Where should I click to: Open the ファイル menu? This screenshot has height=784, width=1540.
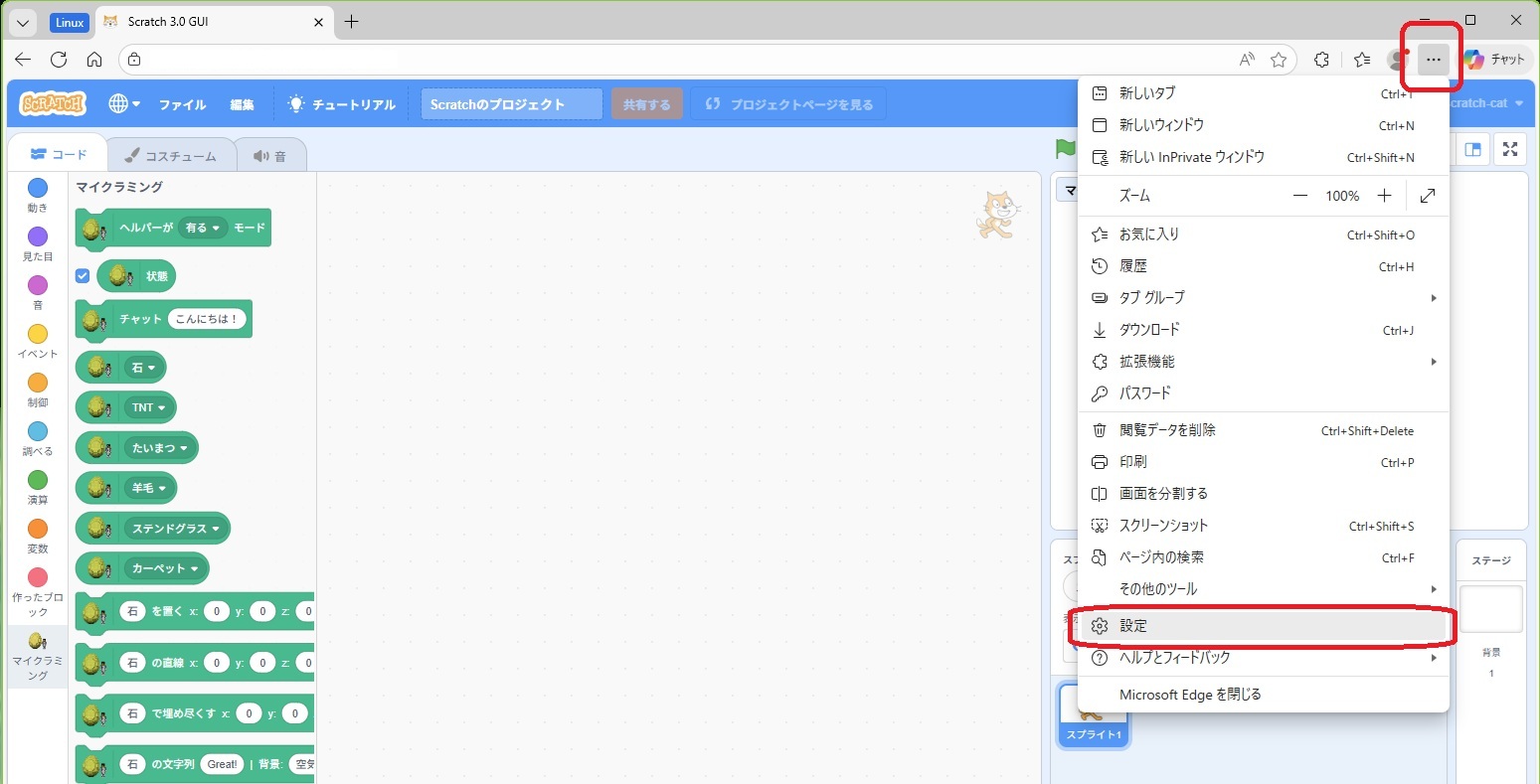click(x=182, y=104)
